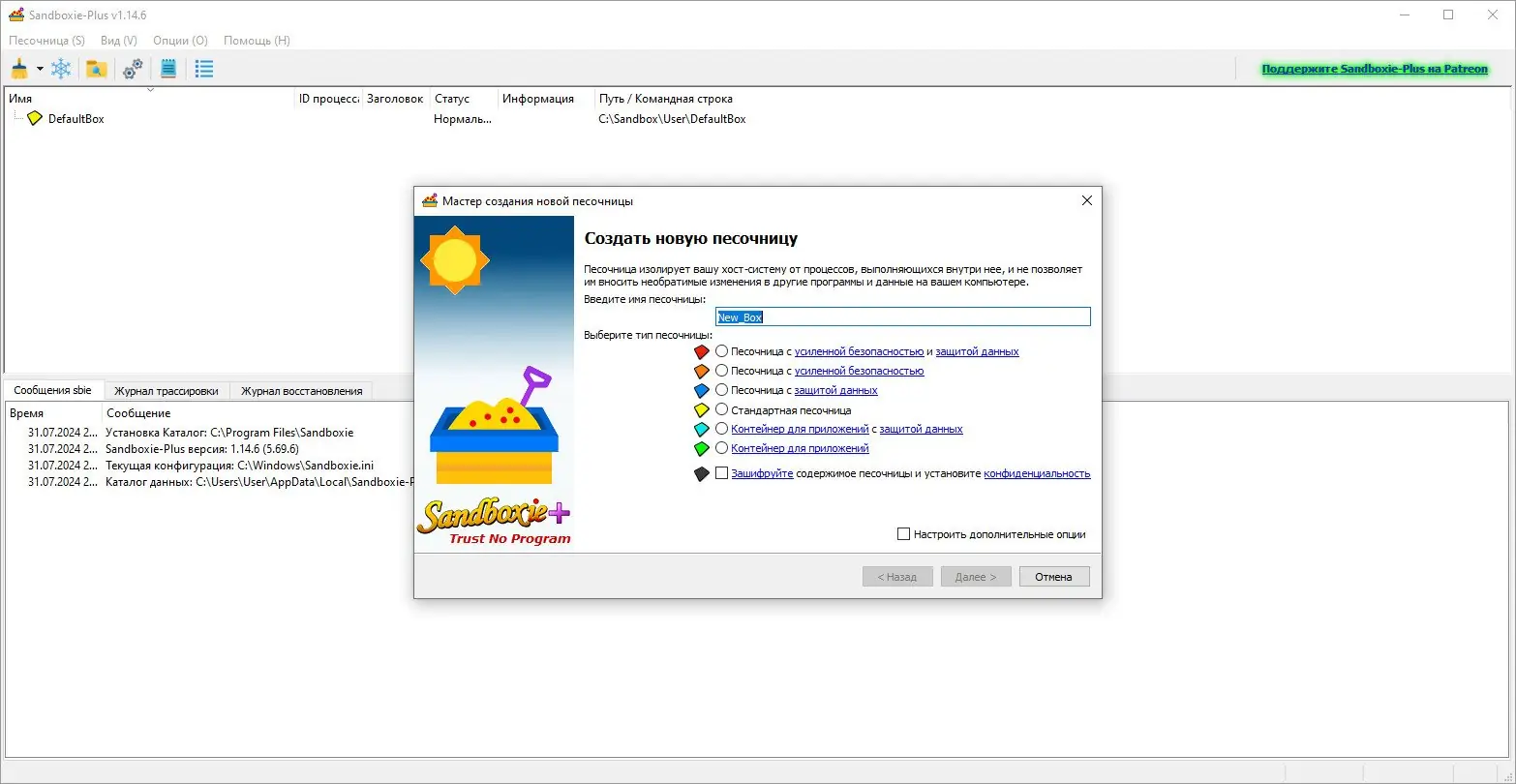Open the усиленной безопасностью link on the red box row
Image resolution: width=1516 pixels, height=784 pixels.
click(x=859, y=351)
